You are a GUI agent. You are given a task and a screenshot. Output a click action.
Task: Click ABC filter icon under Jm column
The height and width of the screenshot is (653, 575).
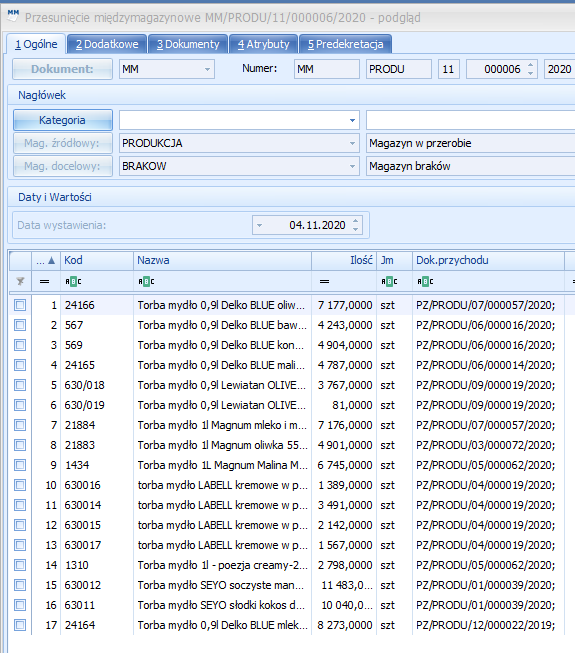(x=389, y=282)
